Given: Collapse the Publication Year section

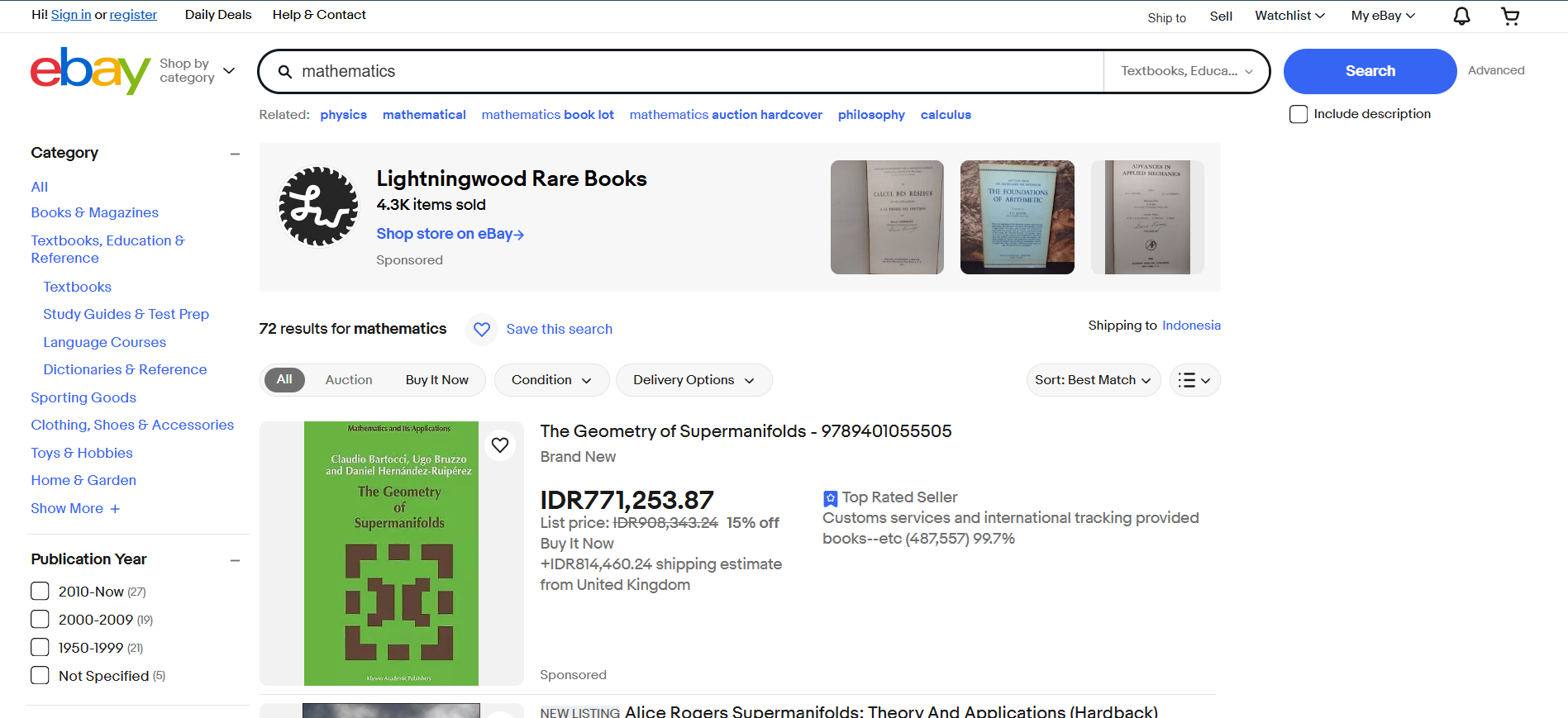Looking at the screenshot, I should (x=236, y=560).
